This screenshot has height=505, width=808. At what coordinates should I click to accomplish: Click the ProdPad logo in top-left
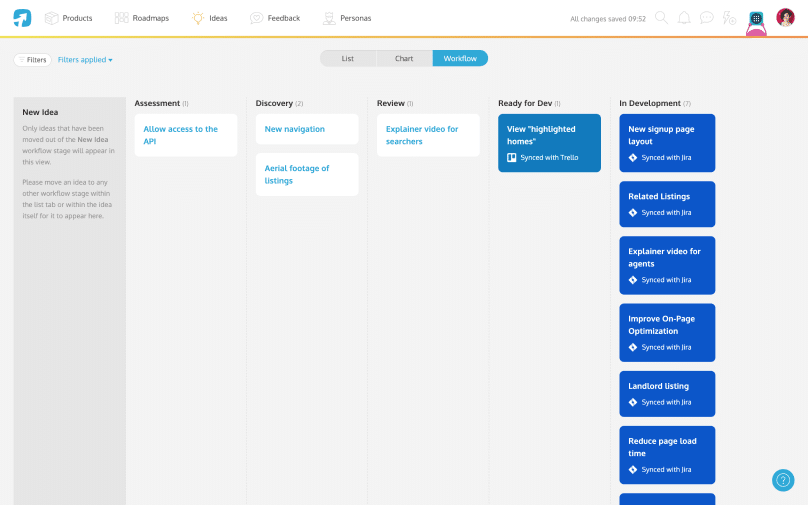(x=22, y=18)
